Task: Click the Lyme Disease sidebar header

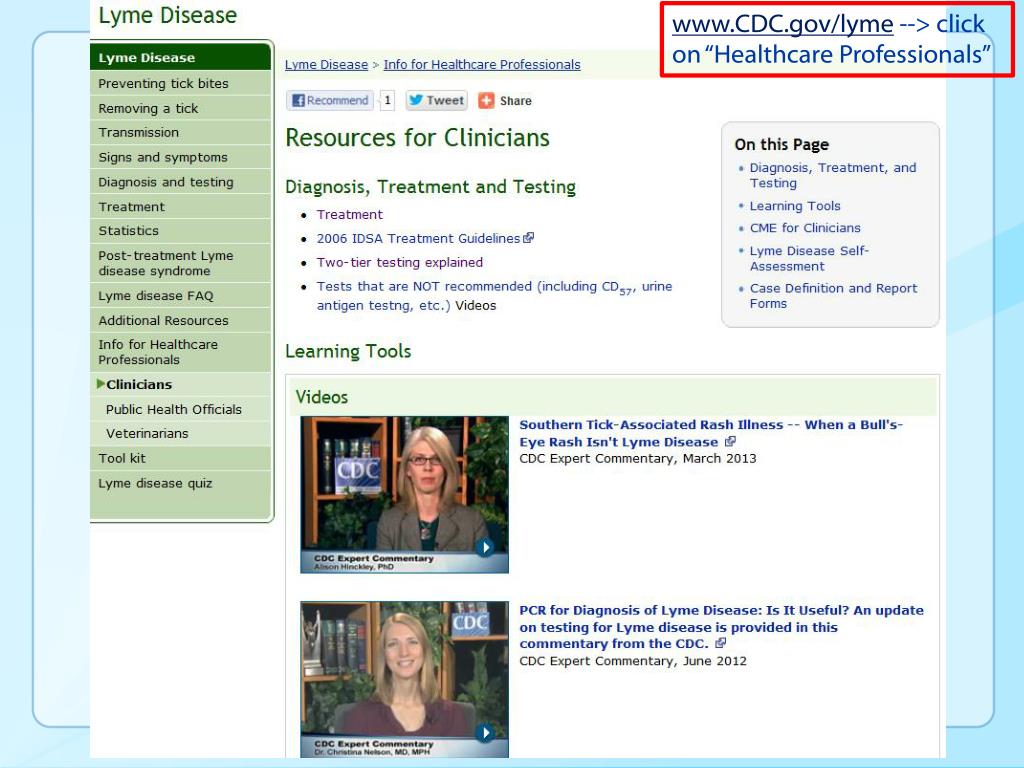Action: pos(180,57)
